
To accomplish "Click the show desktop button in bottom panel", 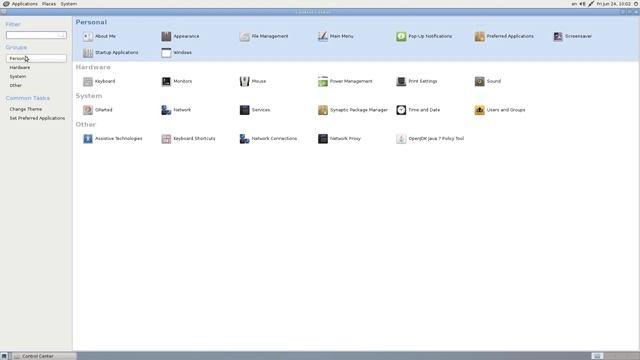I will [4, 356].
